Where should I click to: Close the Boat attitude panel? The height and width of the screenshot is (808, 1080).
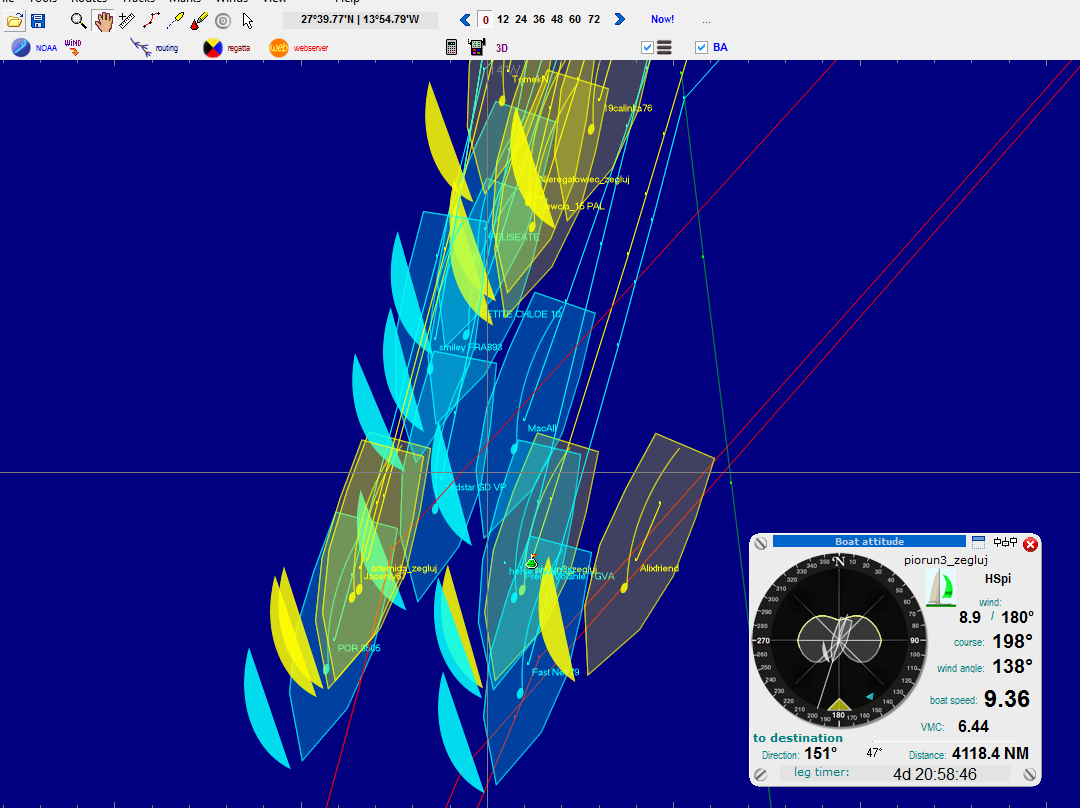coord(1030,544)
